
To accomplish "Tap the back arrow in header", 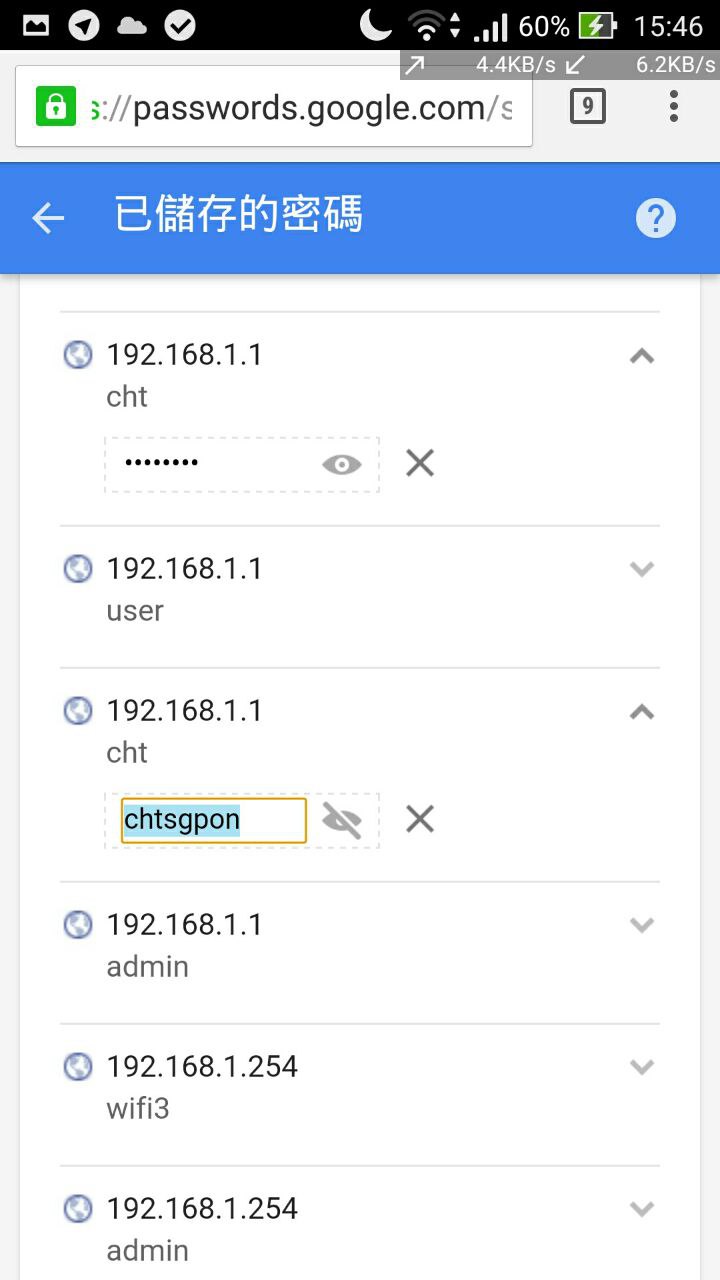I will point(48,218).
